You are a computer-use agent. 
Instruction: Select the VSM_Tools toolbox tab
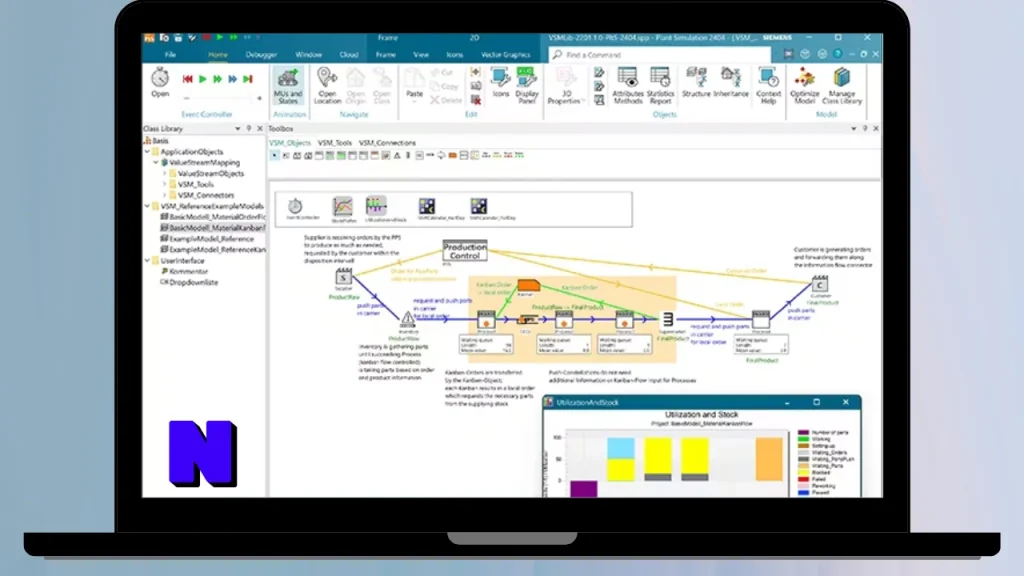click(x=335, y=142)
